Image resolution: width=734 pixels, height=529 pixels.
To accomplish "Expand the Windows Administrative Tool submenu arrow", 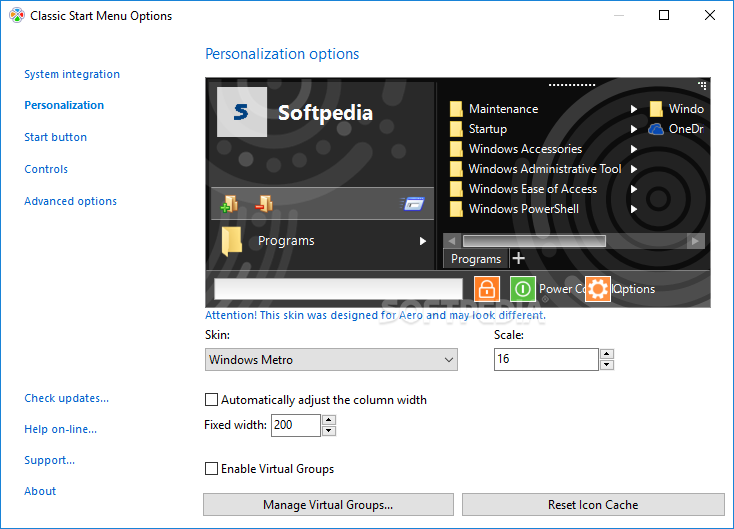I will click(x=634, y=169).
